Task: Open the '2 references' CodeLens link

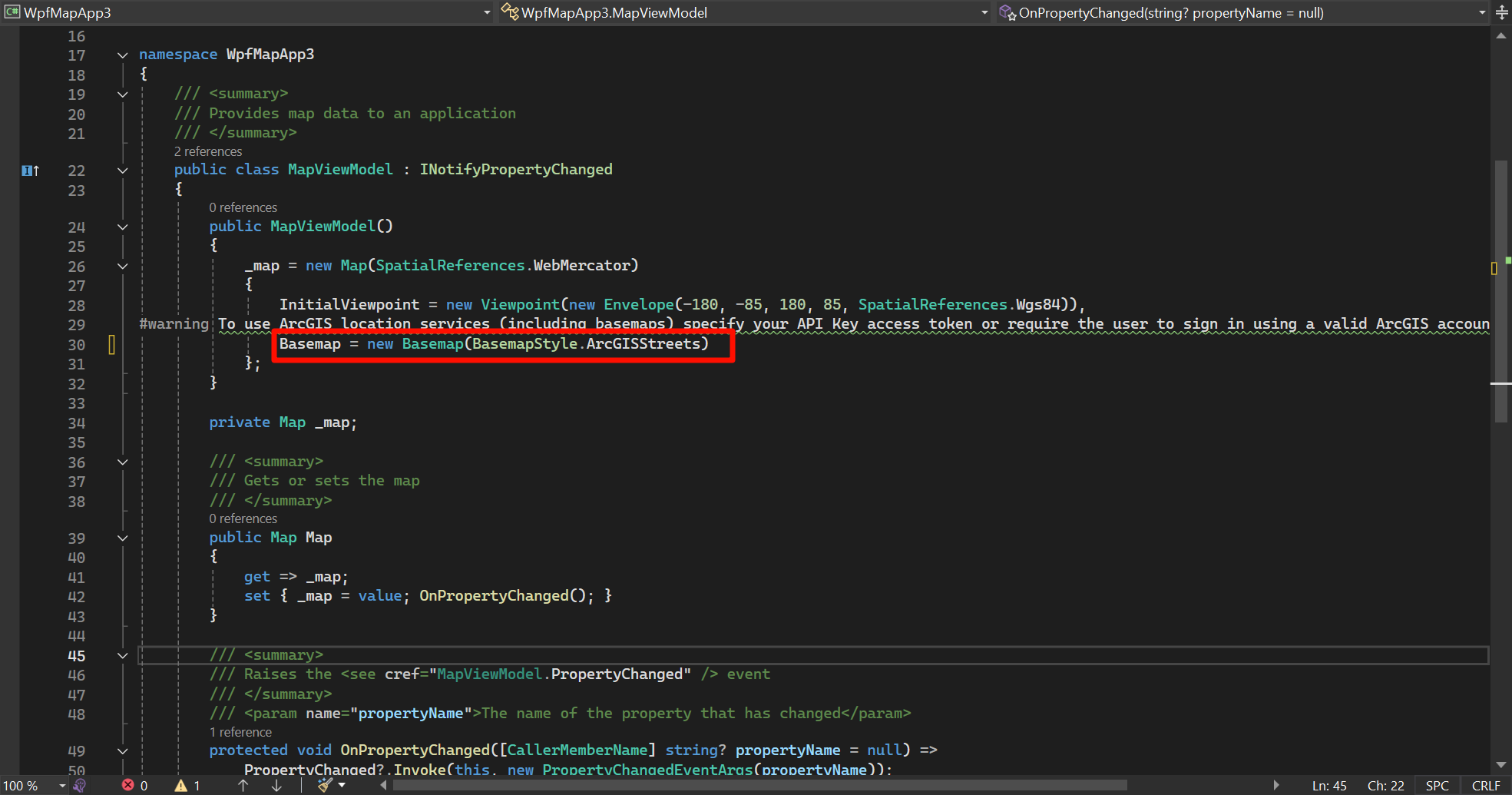Action: 208,151
